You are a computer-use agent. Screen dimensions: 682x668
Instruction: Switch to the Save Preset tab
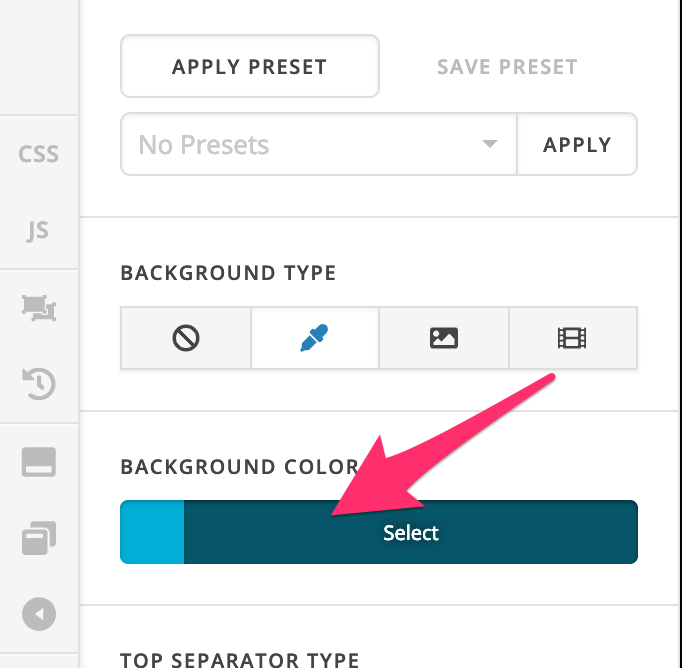coord(507,67)
